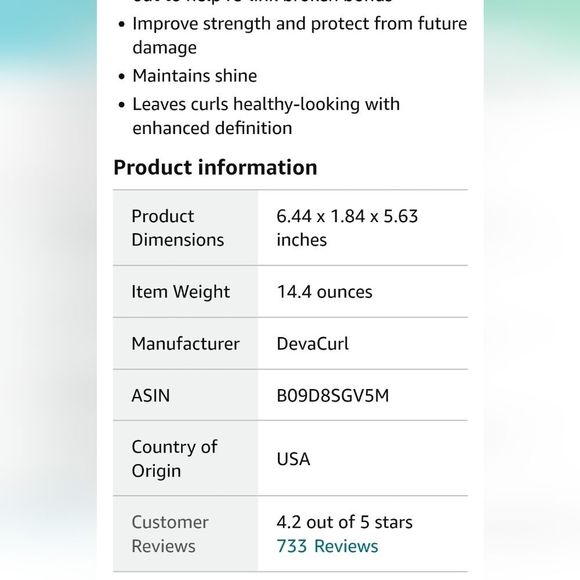Select the DevaCurl manufacturer value
The image size is (580, 580).
313,344
